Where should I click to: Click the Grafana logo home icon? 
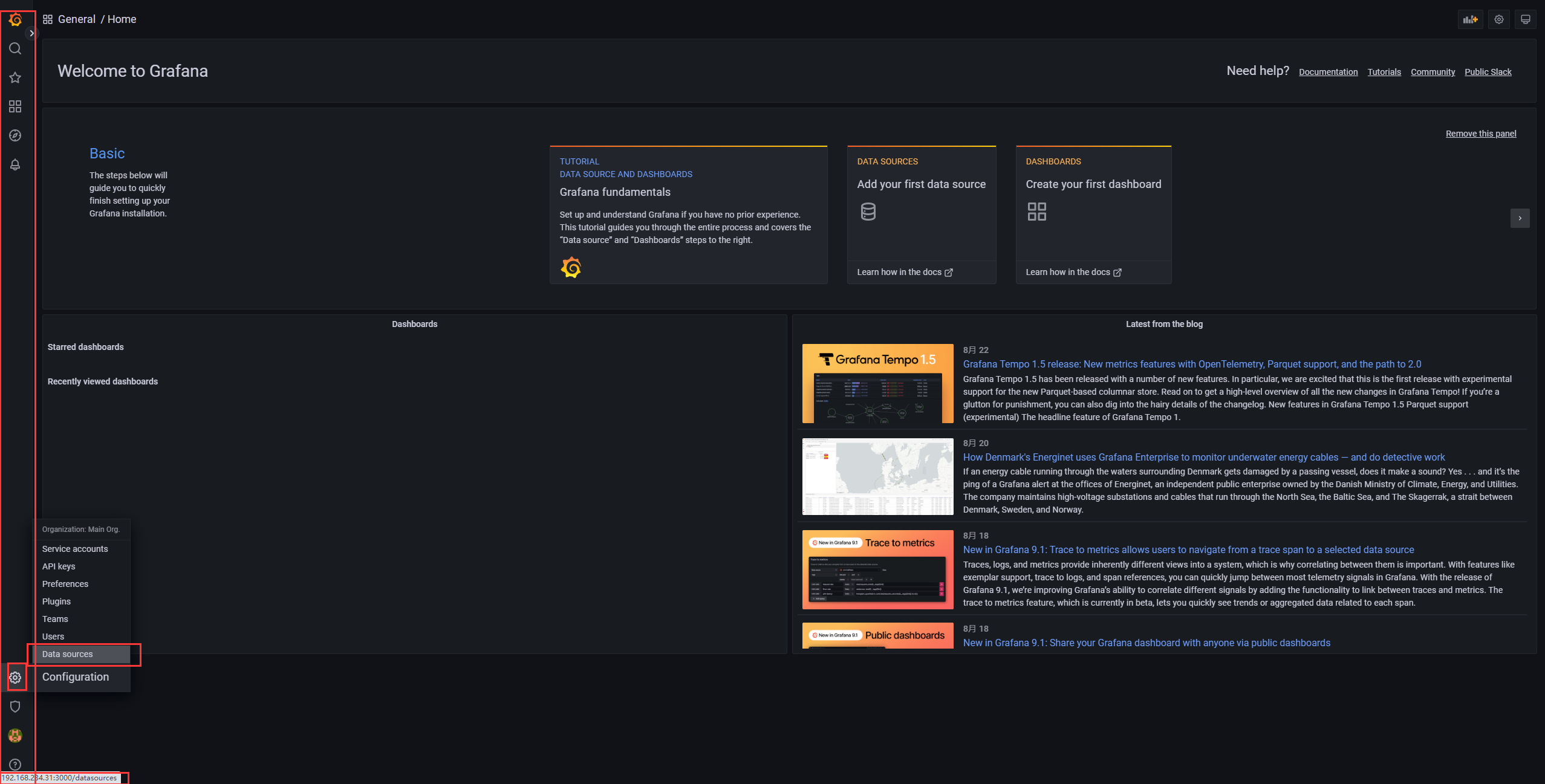pos(15,20)
